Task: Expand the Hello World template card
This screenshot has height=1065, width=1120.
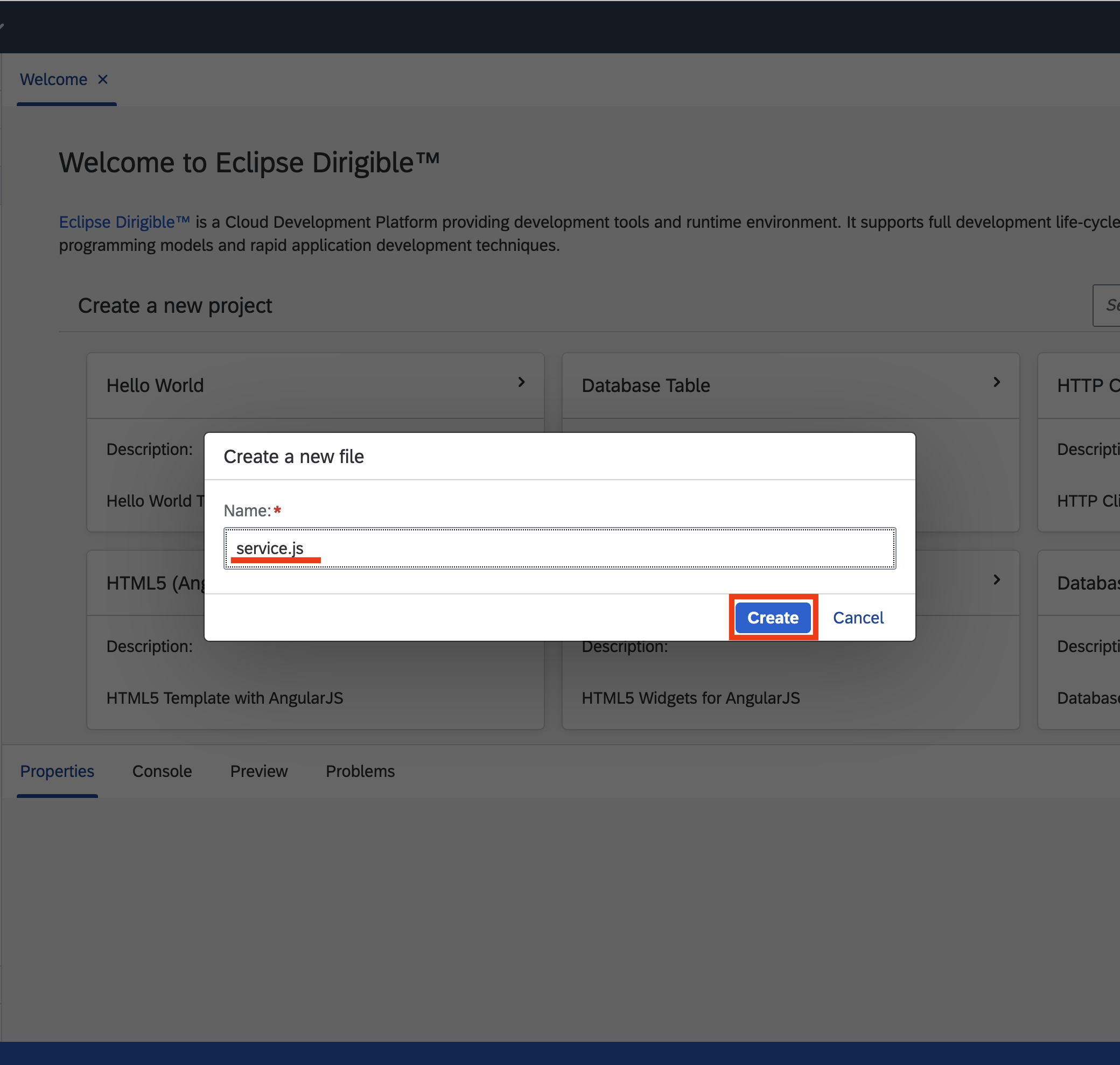Action: 521,382
